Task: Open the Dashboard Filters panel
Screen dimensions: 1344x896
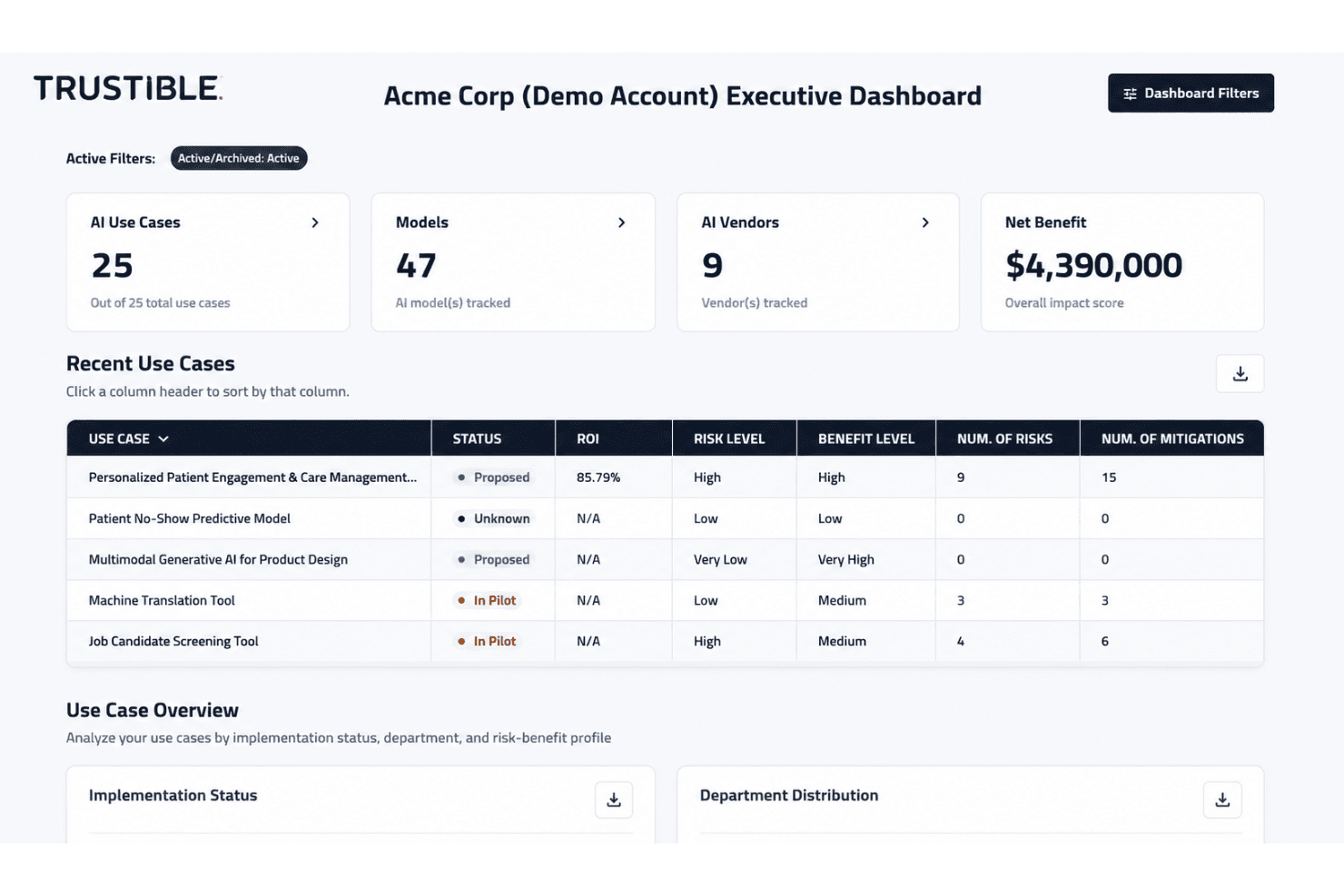Action: coord(1191,94)
